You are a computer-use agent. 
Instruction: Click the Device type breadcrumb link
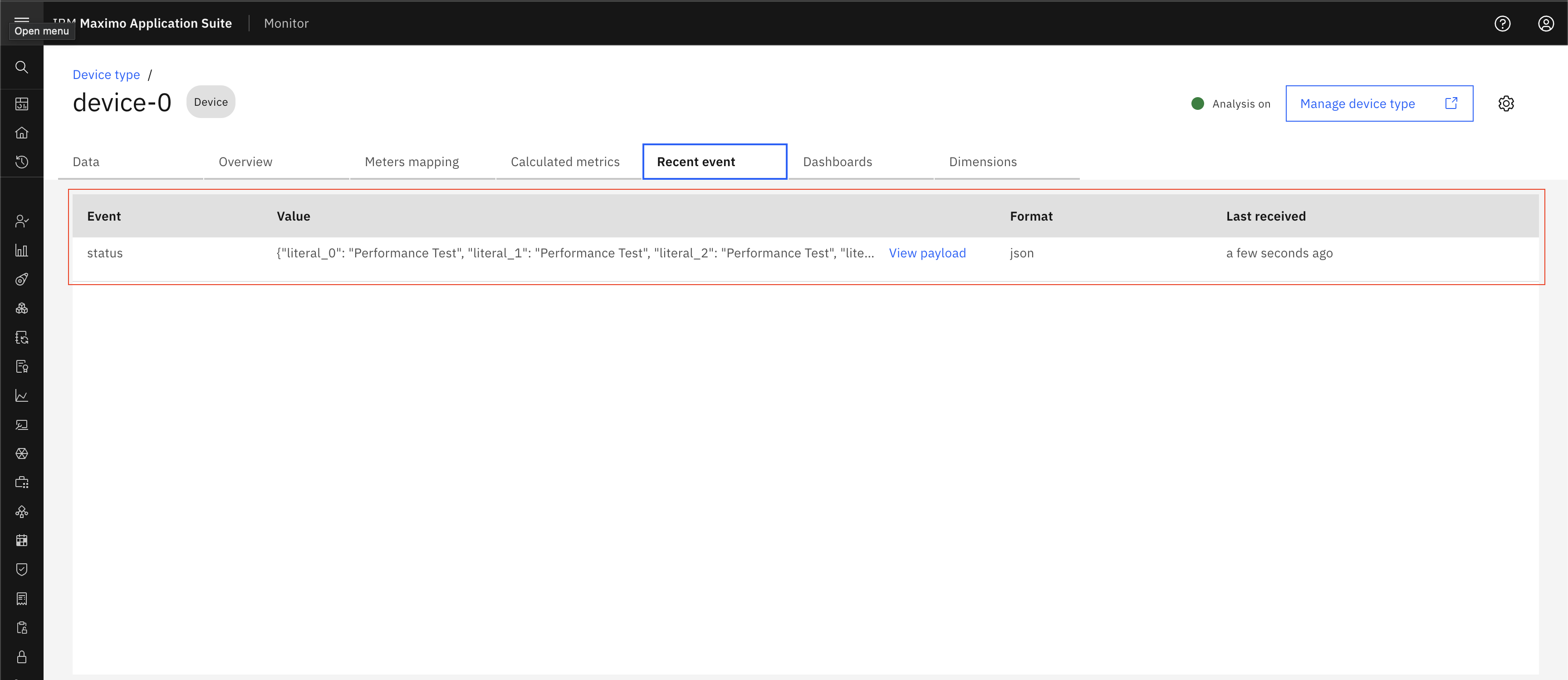(x=107, y=75)
